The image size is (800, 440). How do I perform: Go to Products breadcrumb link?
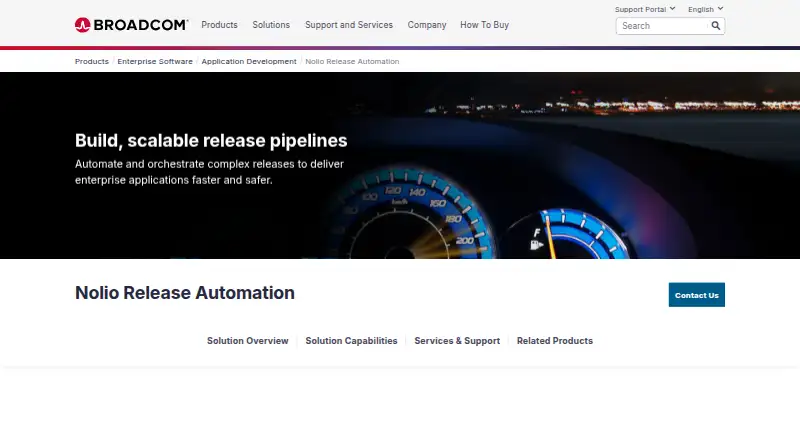tap(92, 61)
